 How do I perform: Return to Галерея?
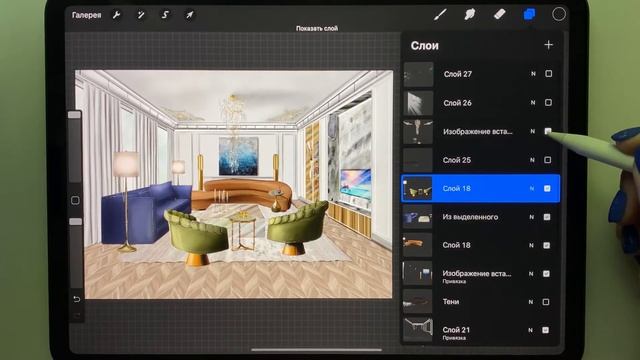[87, 15]
